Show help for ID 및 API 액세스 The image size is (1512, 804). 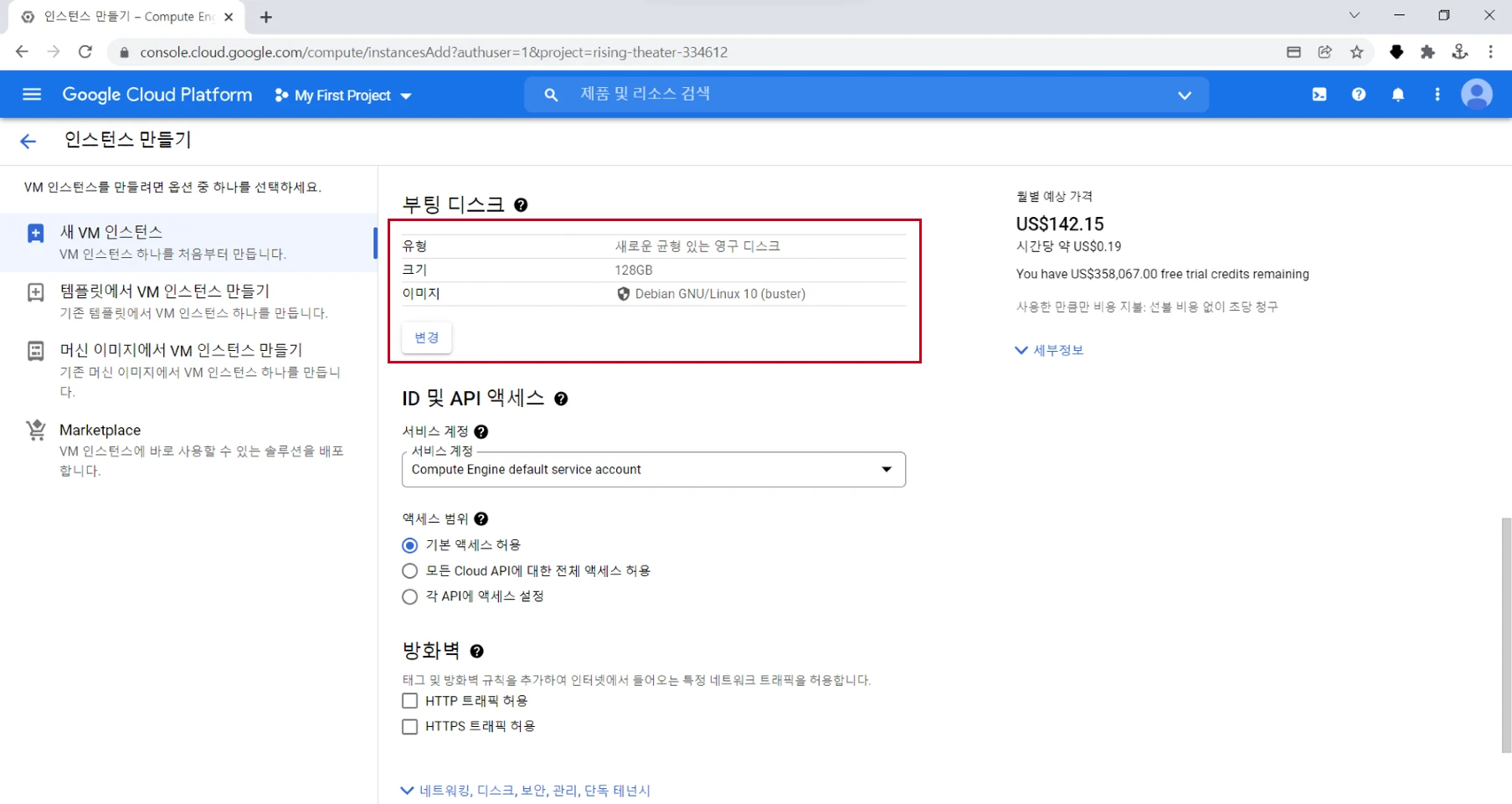point(561,399)
